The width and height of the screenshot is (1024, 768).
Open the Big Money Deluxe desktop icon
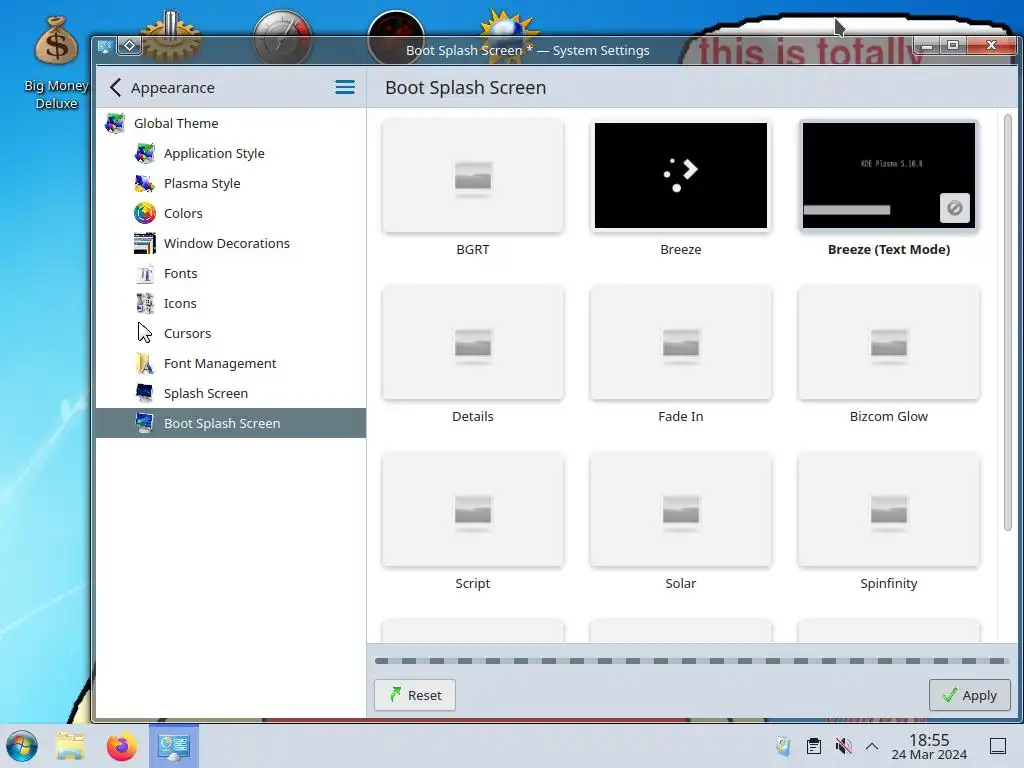(56, 63)
